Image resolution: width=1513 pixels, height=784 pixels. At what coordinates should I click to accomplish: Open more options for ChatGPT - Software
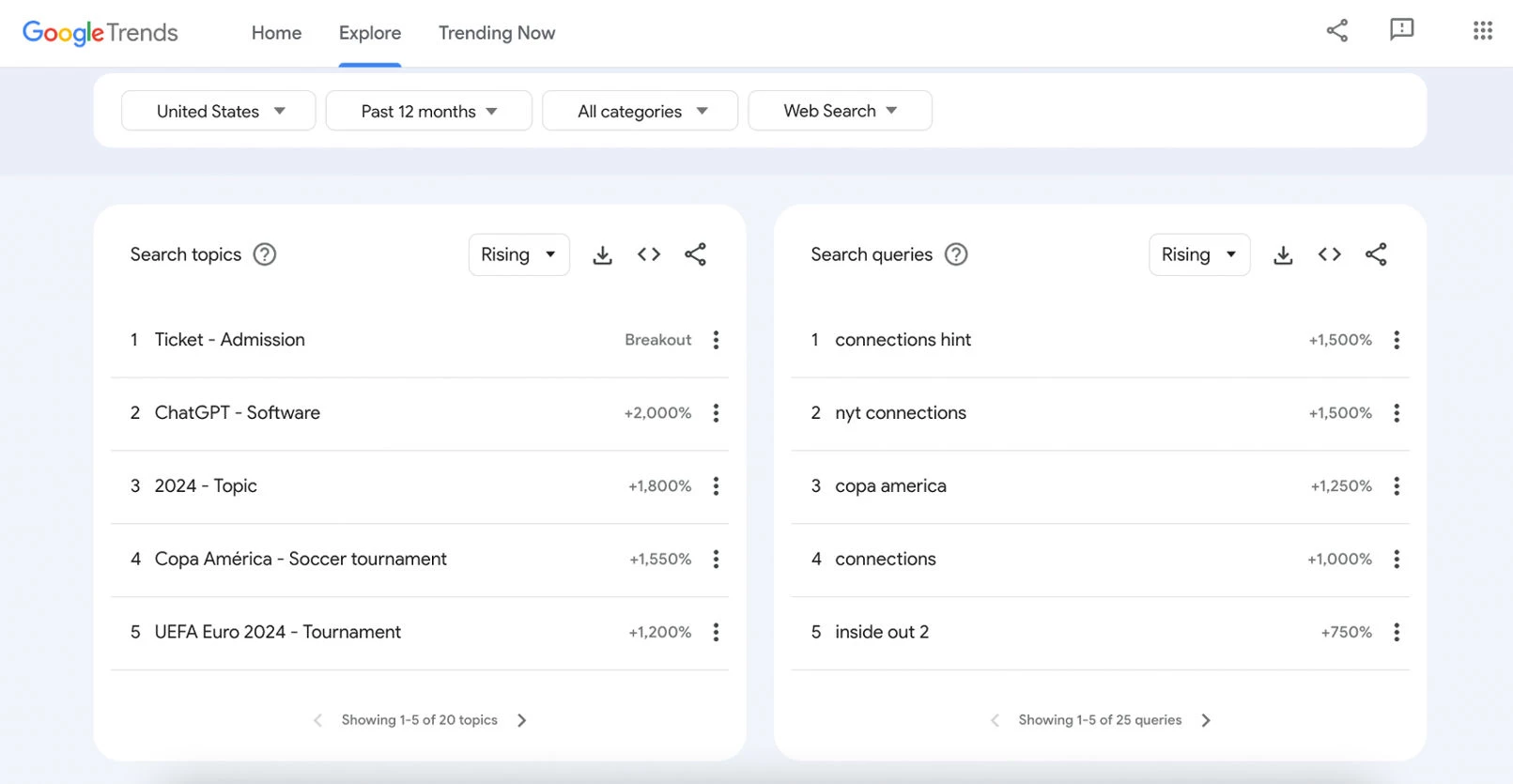(x=716, y=413)
